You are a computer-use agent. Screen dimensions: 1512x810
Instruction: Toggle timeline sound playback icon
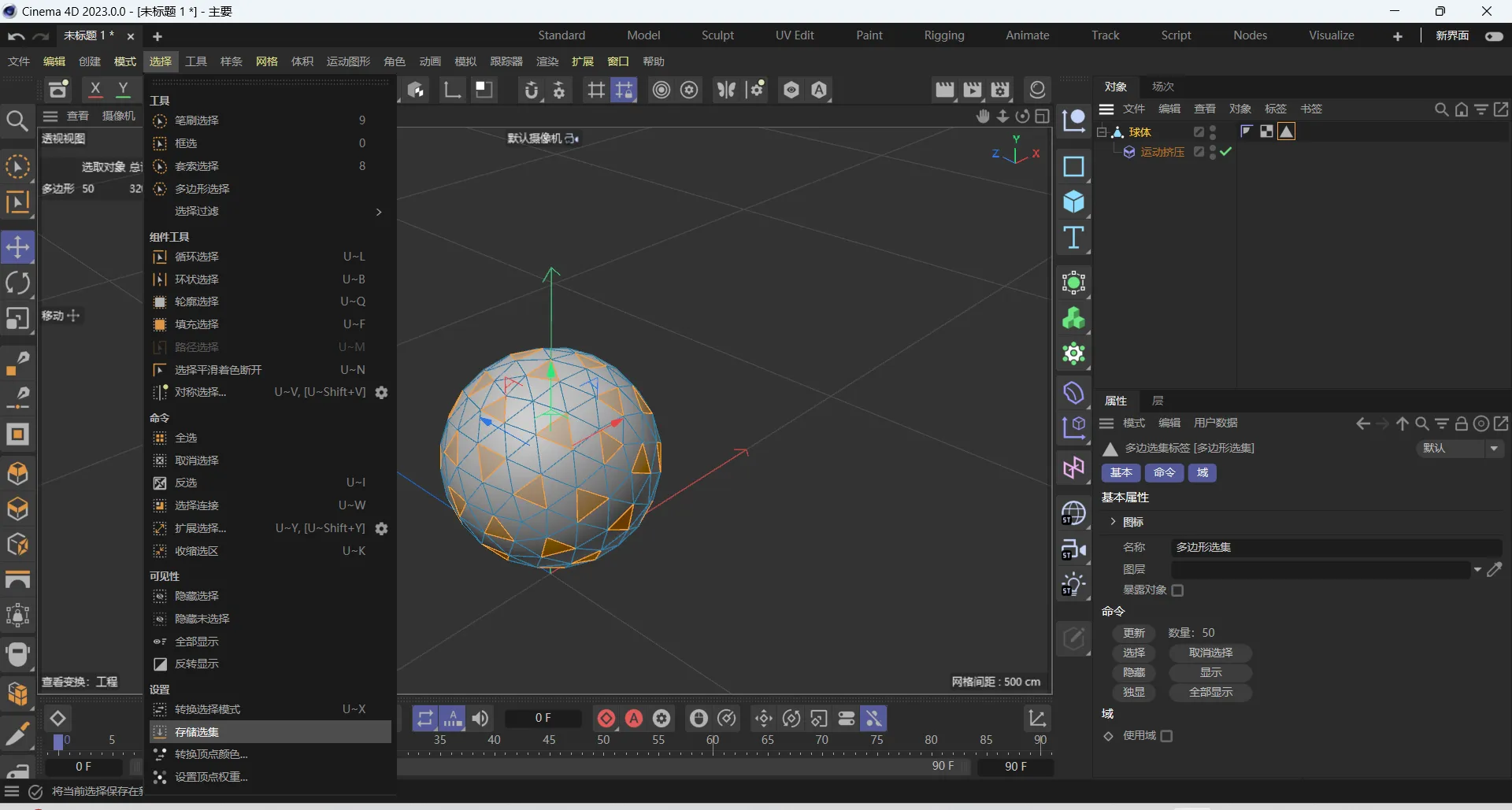pos(480,718)
